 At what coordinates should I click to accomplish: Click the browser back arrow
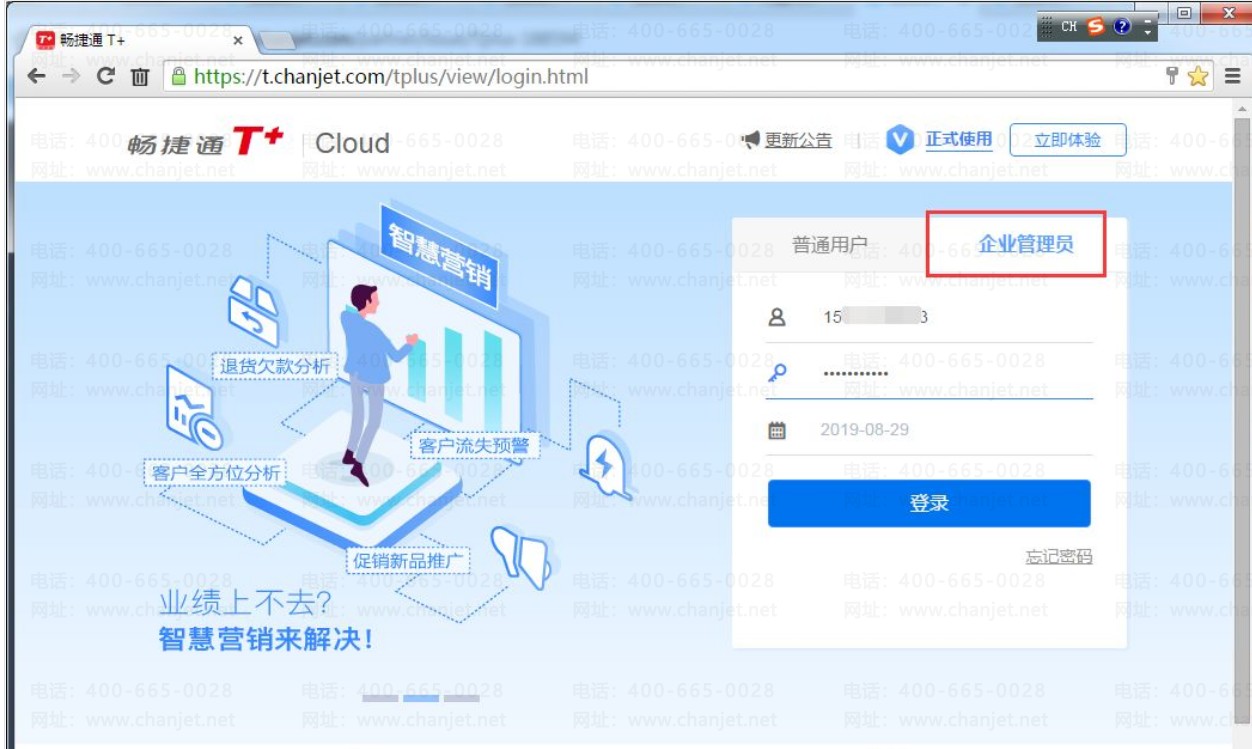coord(36,77)
